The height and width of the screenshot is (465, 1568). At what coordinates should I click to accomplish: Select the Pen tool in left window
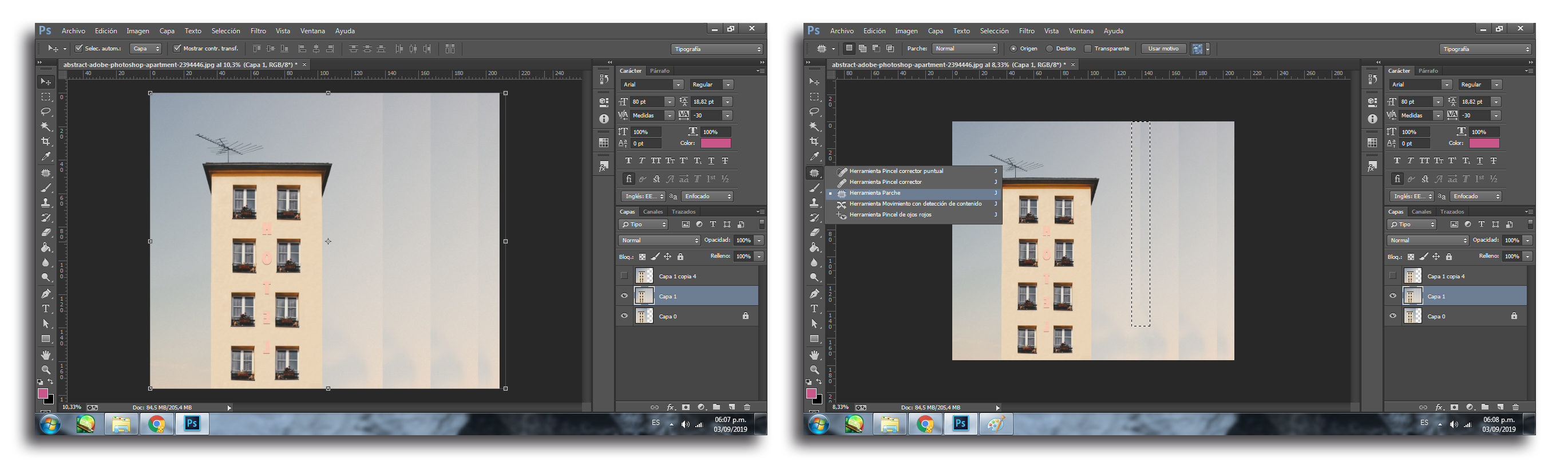tap(46, 294)
